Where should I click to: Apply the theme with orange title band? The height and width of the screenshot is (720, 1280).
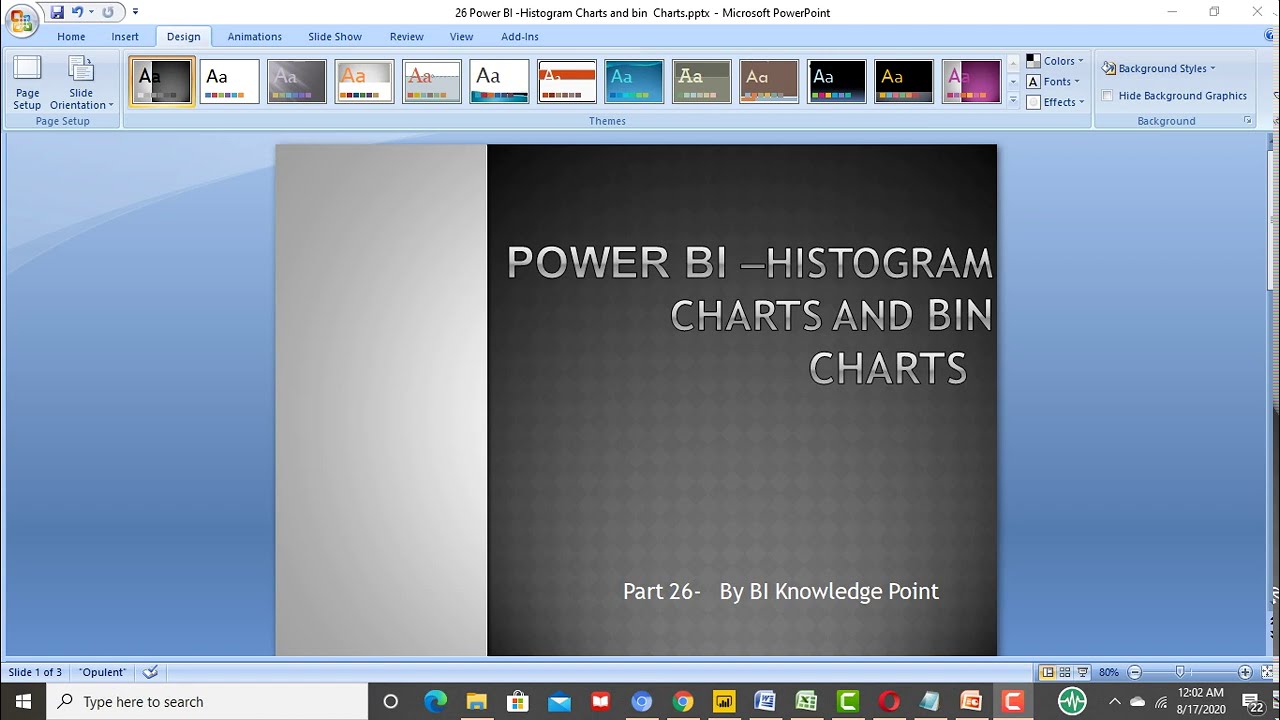point(567,81)
